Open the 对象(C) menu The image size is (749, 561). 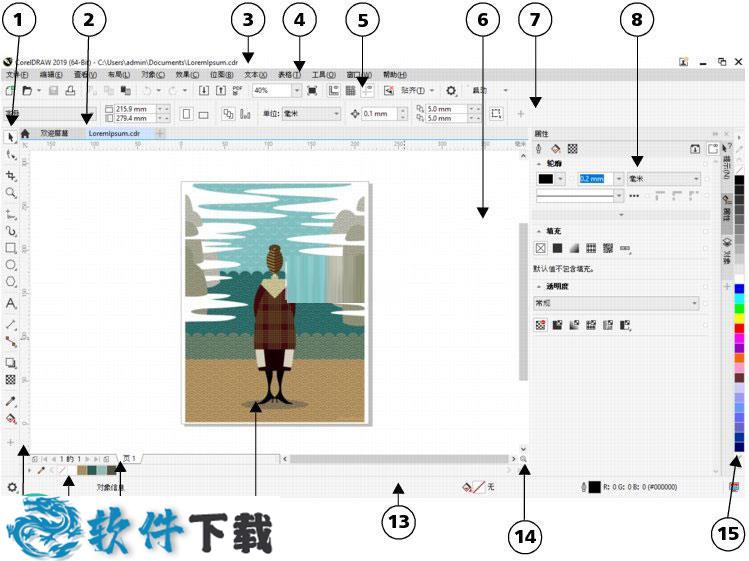(x=153, y=74)
